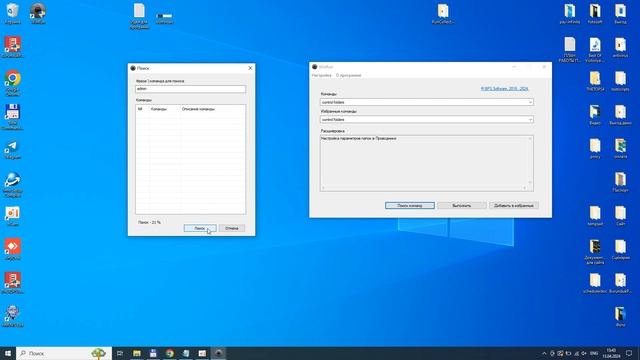This screenshot has height=360, width=640.
Task: Select the THETOP54 desktop folder
Action: [595, 81]
